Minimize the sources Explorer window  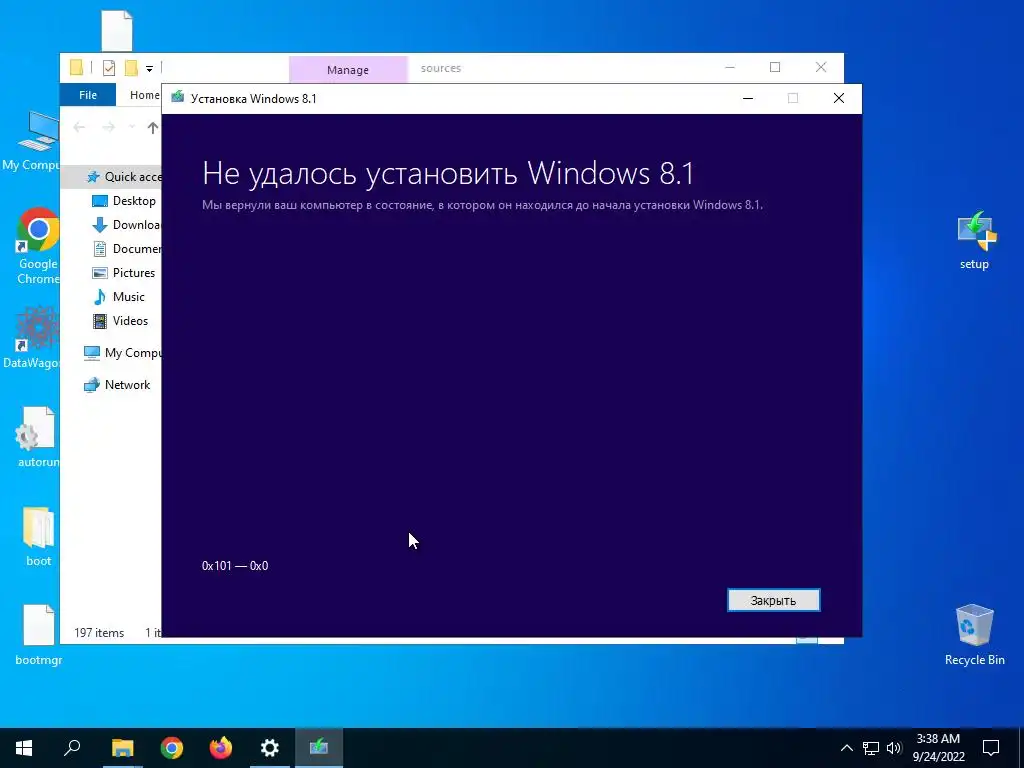coord(730,67)
